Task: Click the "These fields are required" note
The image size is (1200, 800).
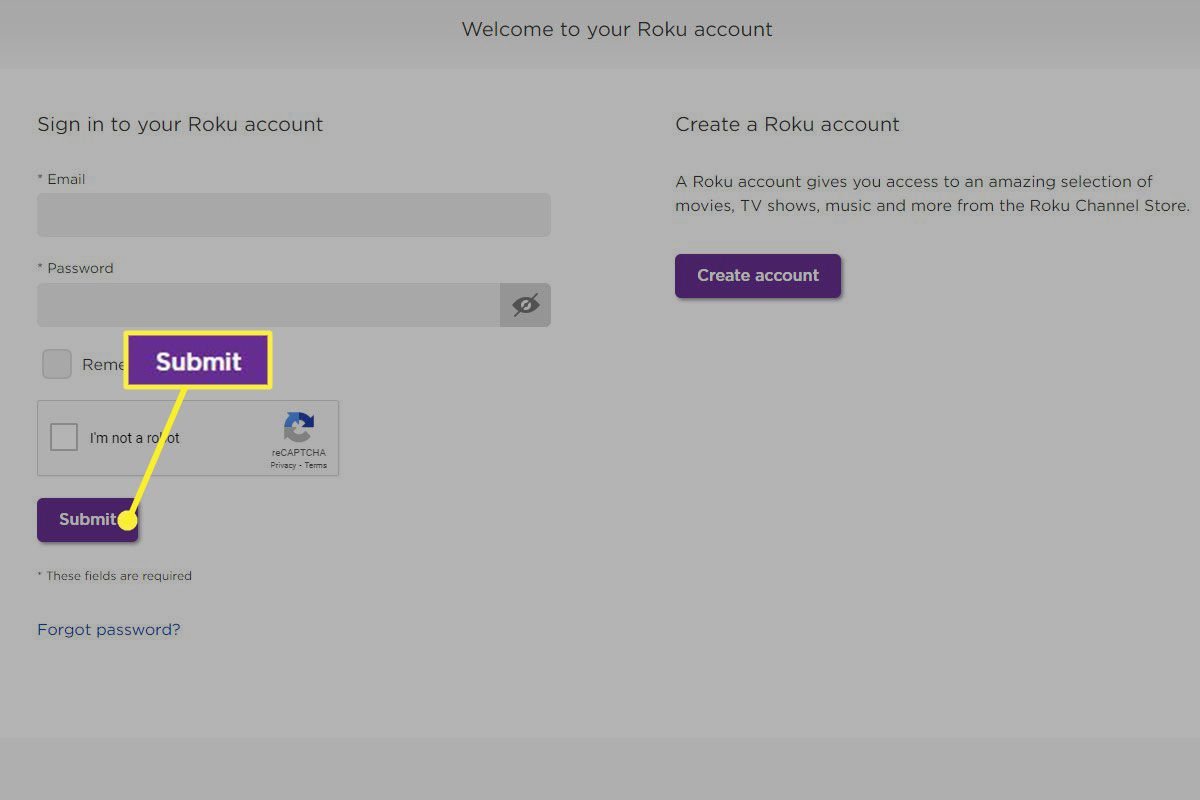Action: tap(114, 575)
